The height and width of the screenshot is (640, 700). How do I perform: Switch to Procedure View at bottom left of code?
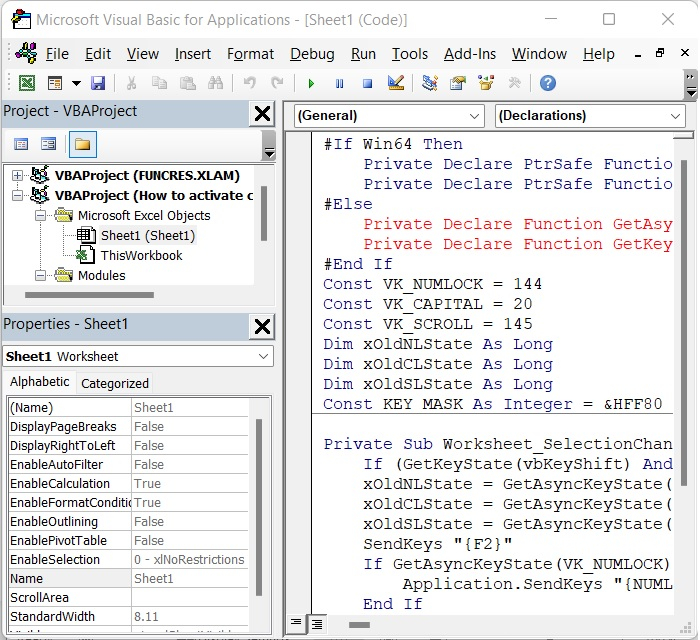point(296,623)
